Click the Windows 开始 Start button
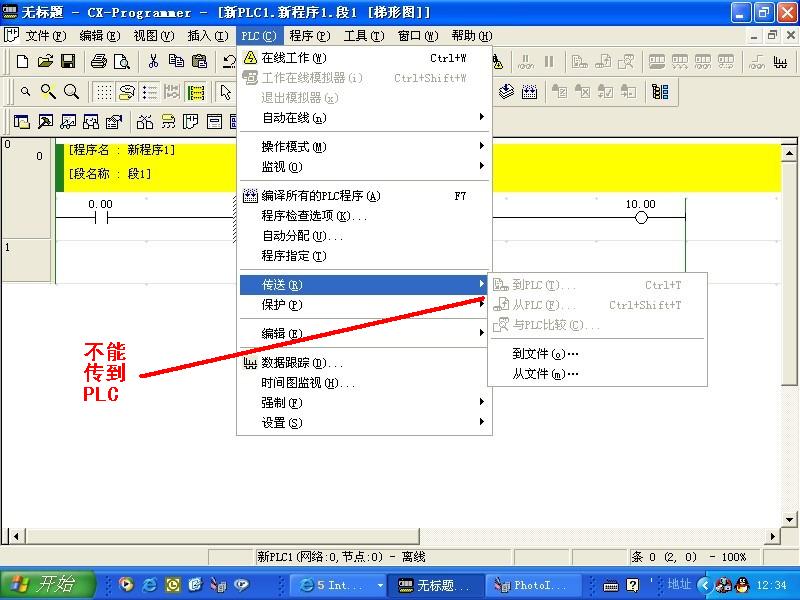Viewport: 800px width, 600px height. 49,585
